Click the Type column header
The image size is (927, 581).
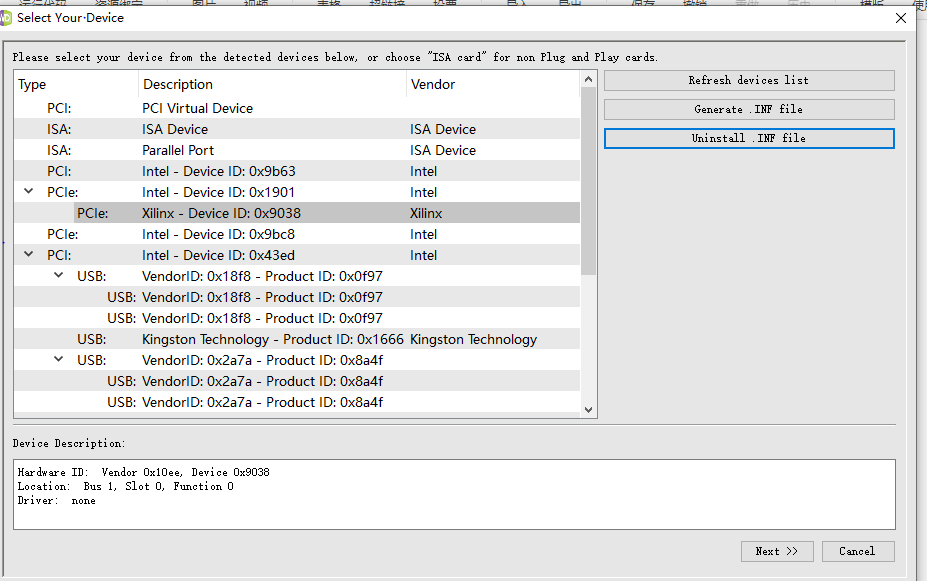(76, 85)
